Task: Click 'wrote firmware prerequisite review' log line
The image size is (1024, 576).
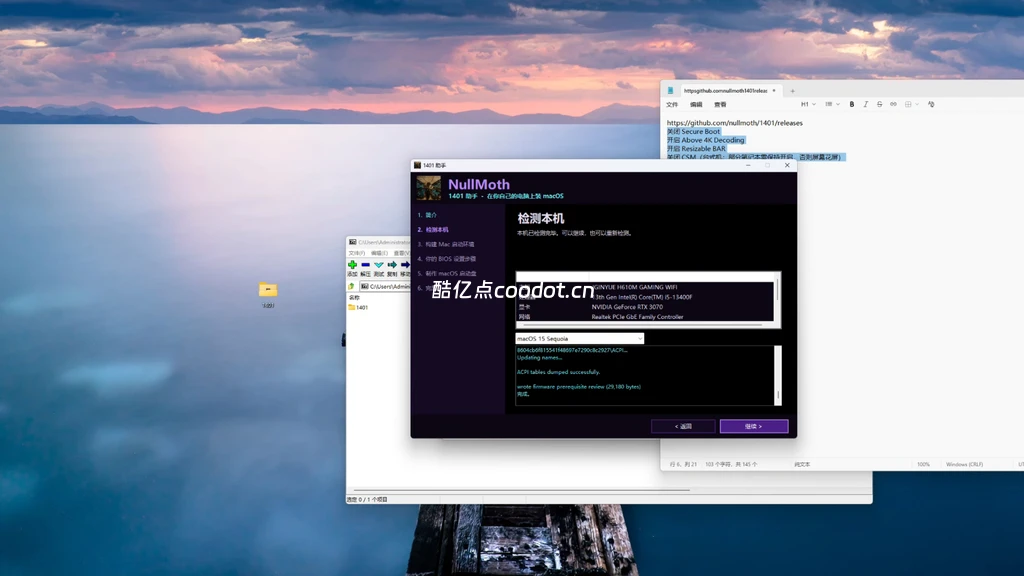Action: [579, 387]
